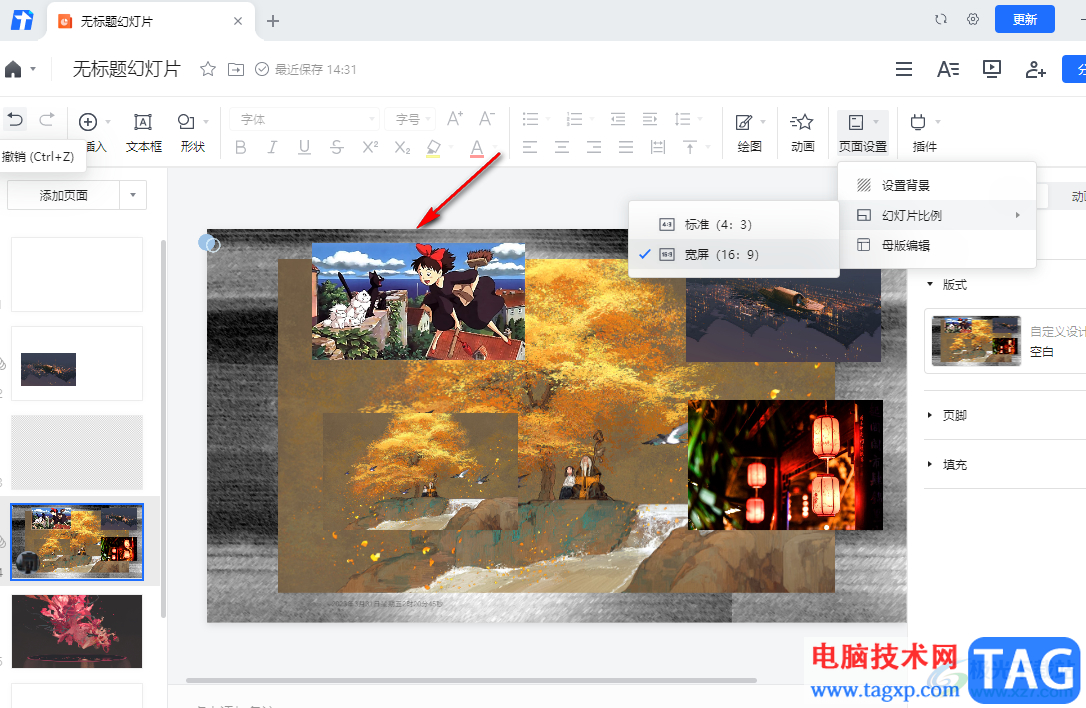Click the slide panel vertical scrollbar

tap(163, 428)
